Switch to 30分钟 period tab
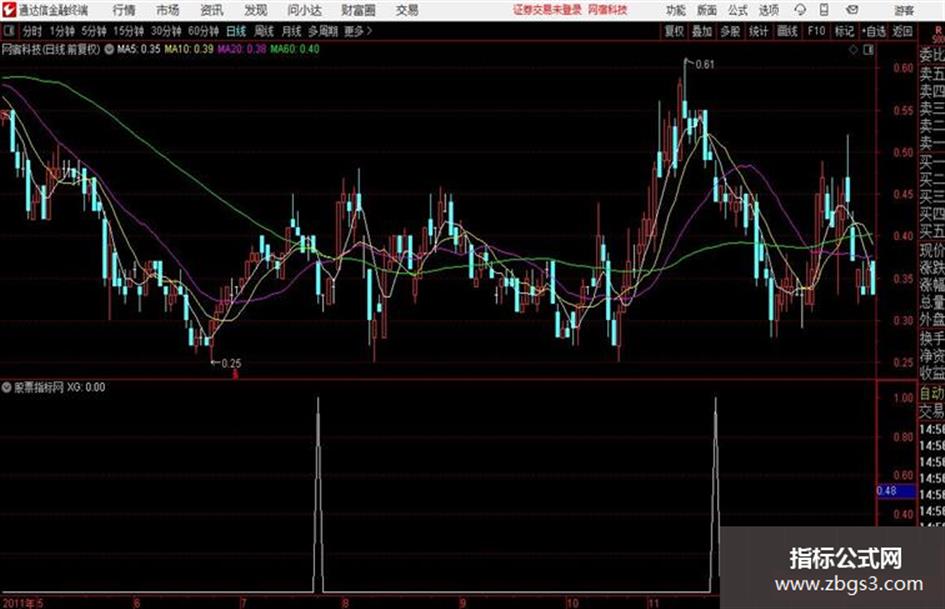Screen dimensions: 945x609 [166, 31]
